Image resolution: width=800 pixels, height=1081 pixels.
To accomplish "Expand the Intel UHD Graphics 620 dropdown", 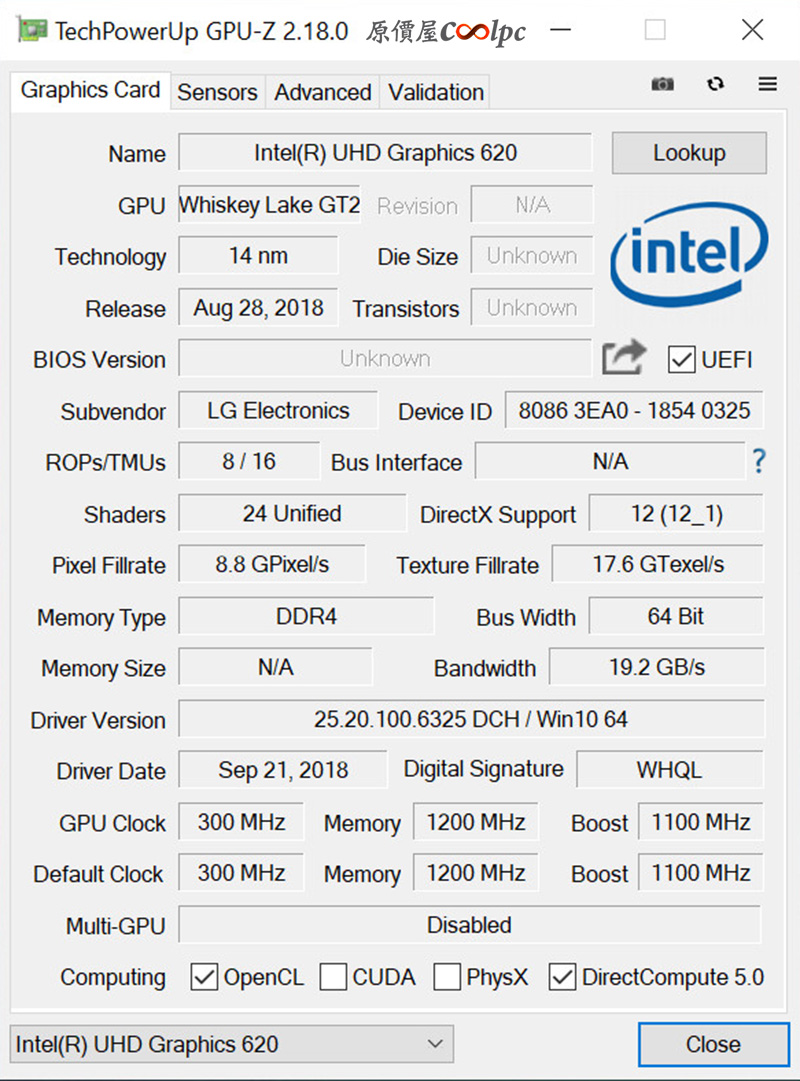I will [x=232, y=1044].
